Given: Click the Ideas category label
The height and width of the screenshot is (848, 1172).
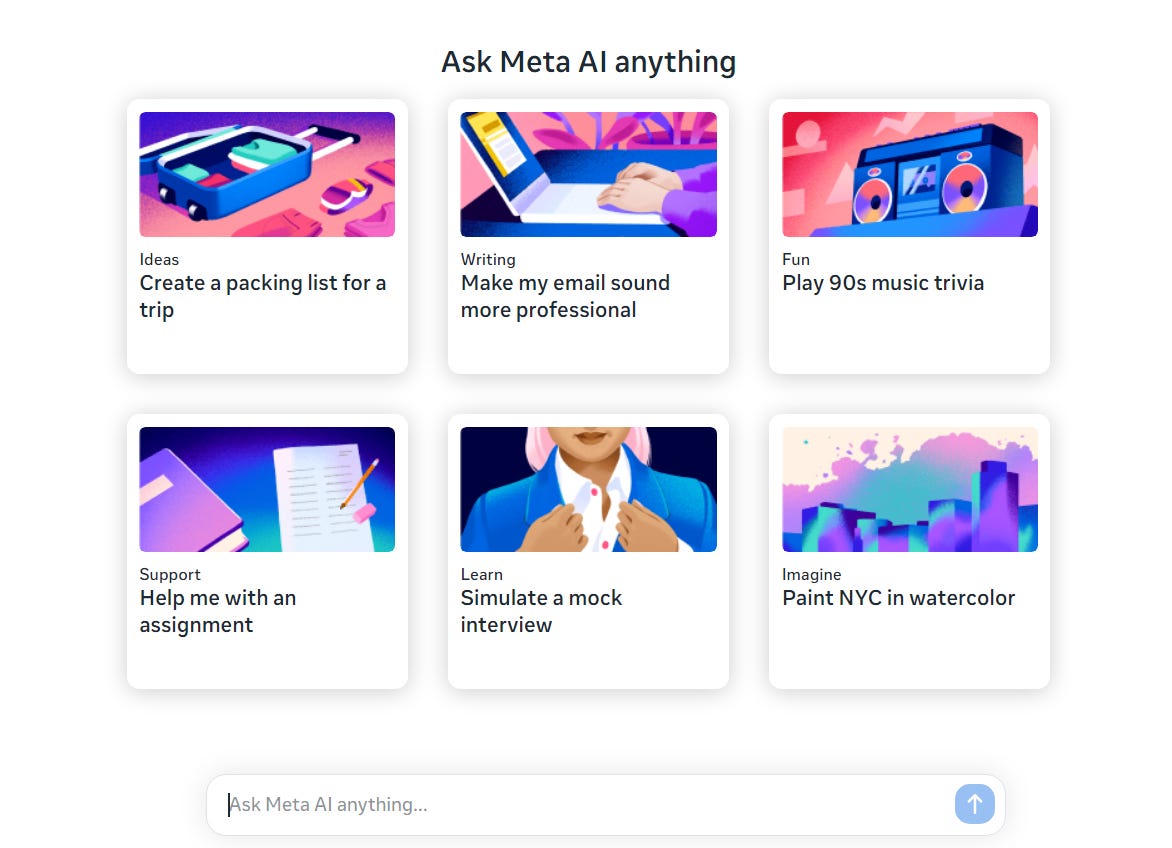Looking at the screenshot, I should 159,259.
